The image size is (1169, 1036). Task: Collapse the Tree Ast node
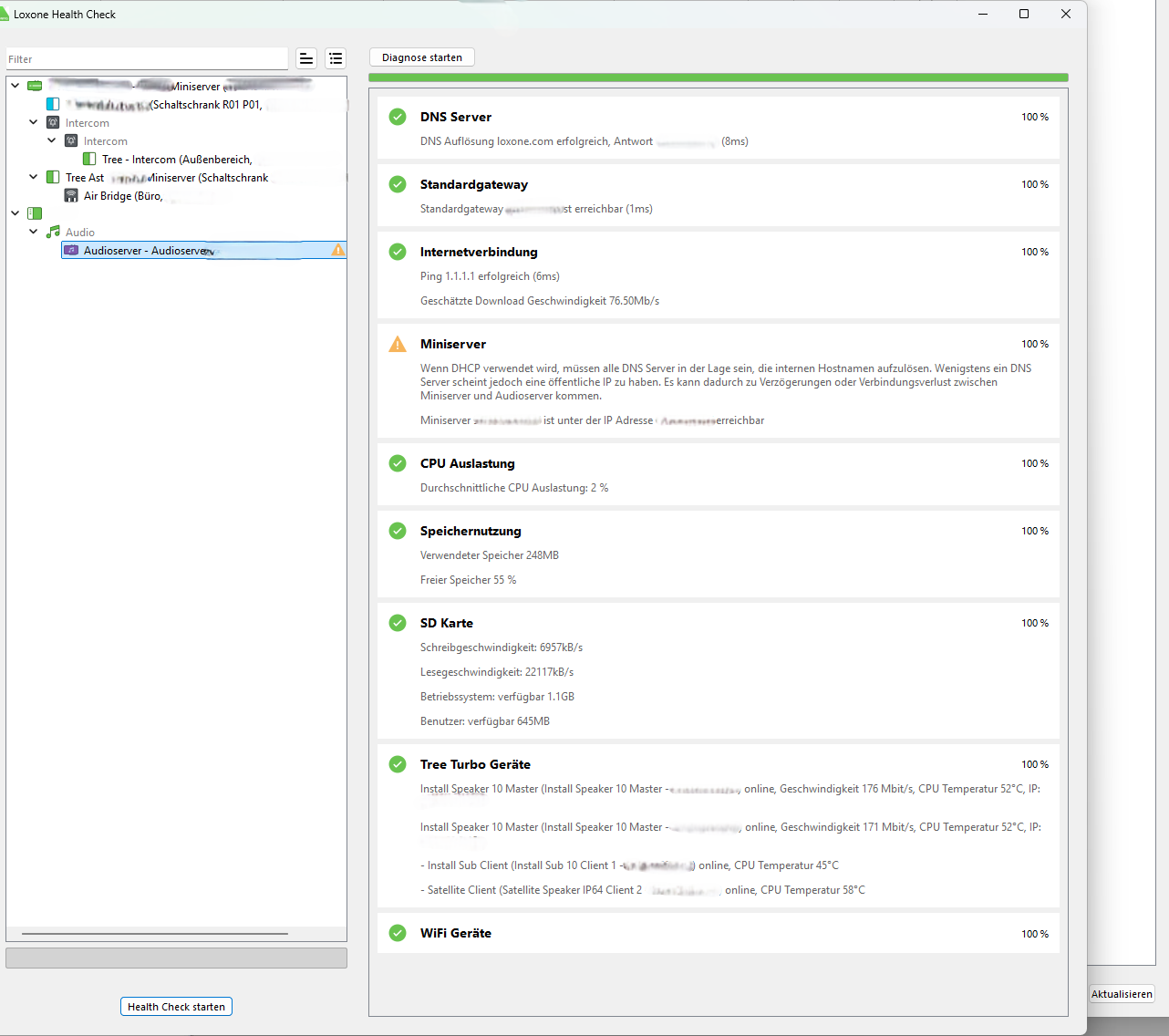34,177
